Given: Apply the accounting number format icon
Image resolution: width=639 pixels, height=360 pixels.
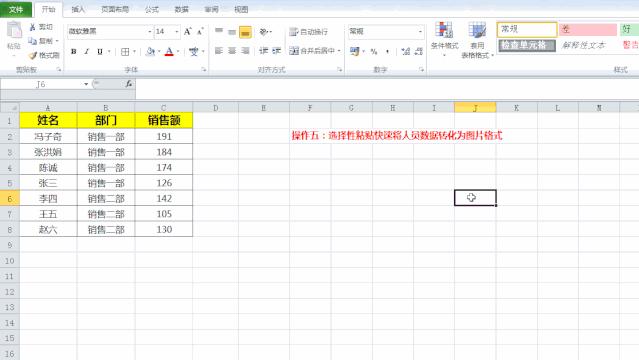Looking at the screenshot, I should click(355, 51).
